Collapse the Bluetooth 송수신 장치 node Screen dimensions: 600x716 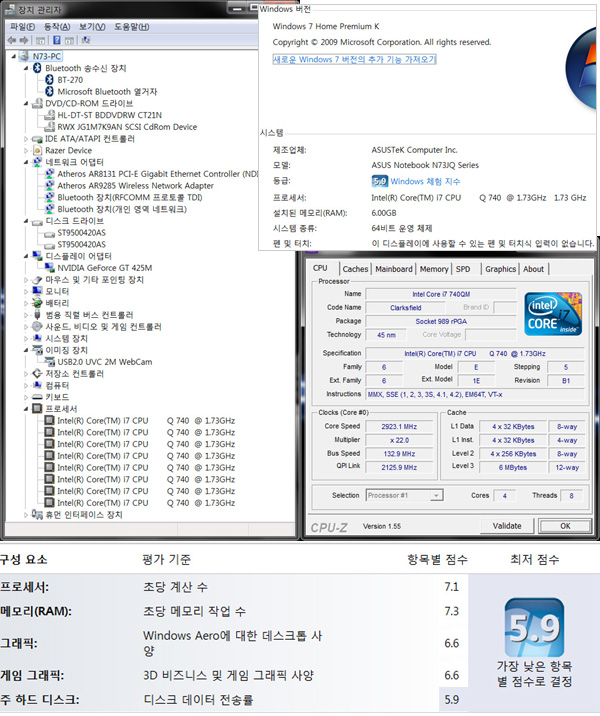pyautogui.click(x=26, y=68)
